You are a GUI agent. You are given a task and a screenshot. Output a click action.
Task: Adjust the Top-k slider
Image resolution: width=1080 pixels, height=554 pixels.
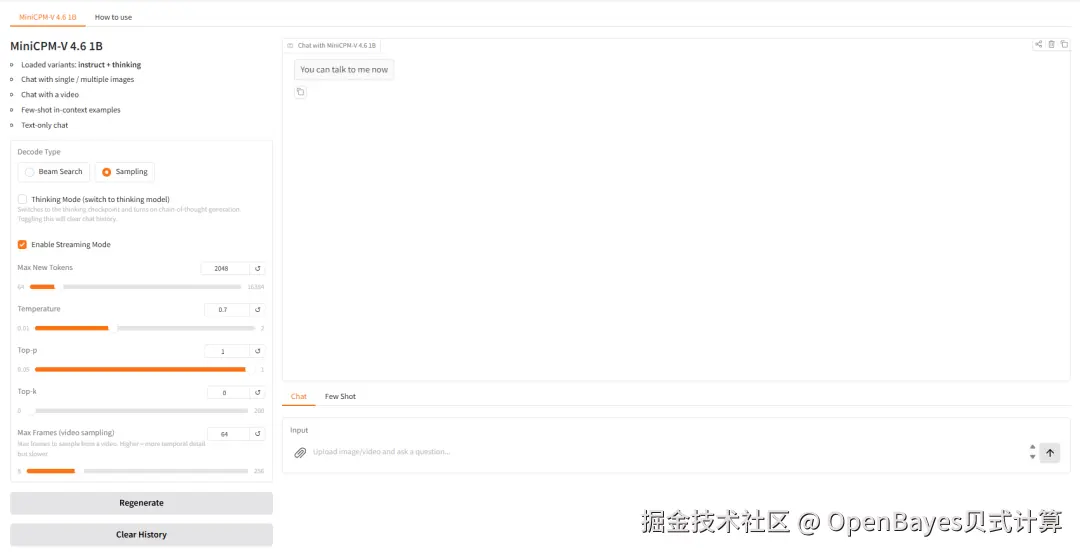pyautogui.click(x=138, y=411)
